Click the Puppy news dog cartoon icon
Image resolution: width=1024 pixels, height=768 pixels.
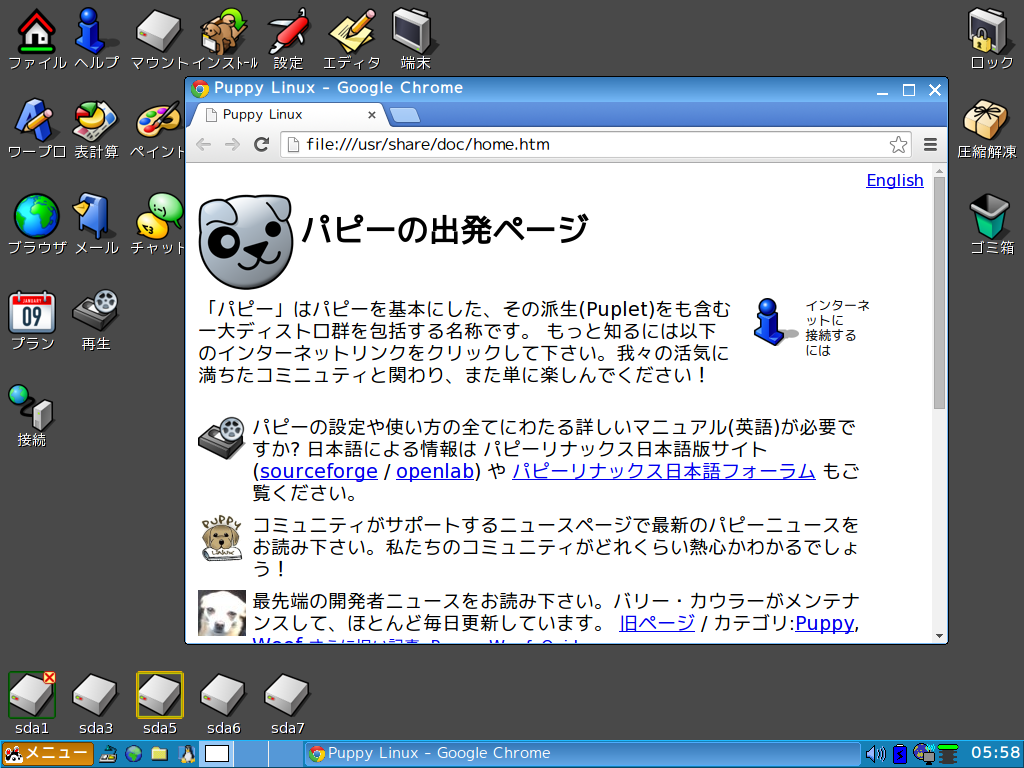(221, 538)
